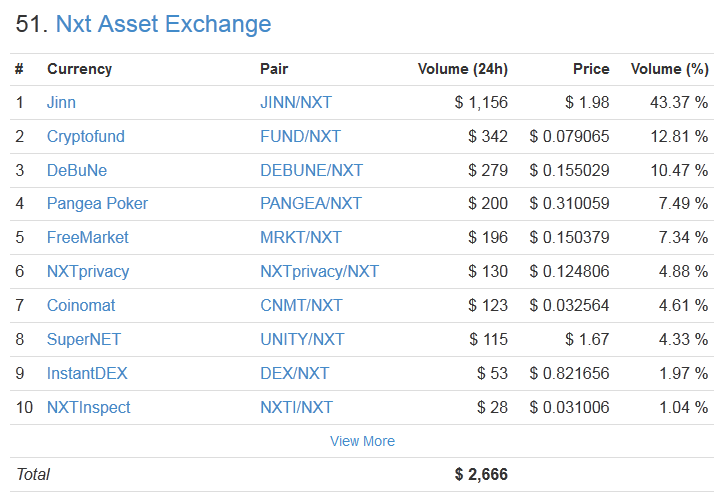Click the Currency column header

tap(80, 69)
